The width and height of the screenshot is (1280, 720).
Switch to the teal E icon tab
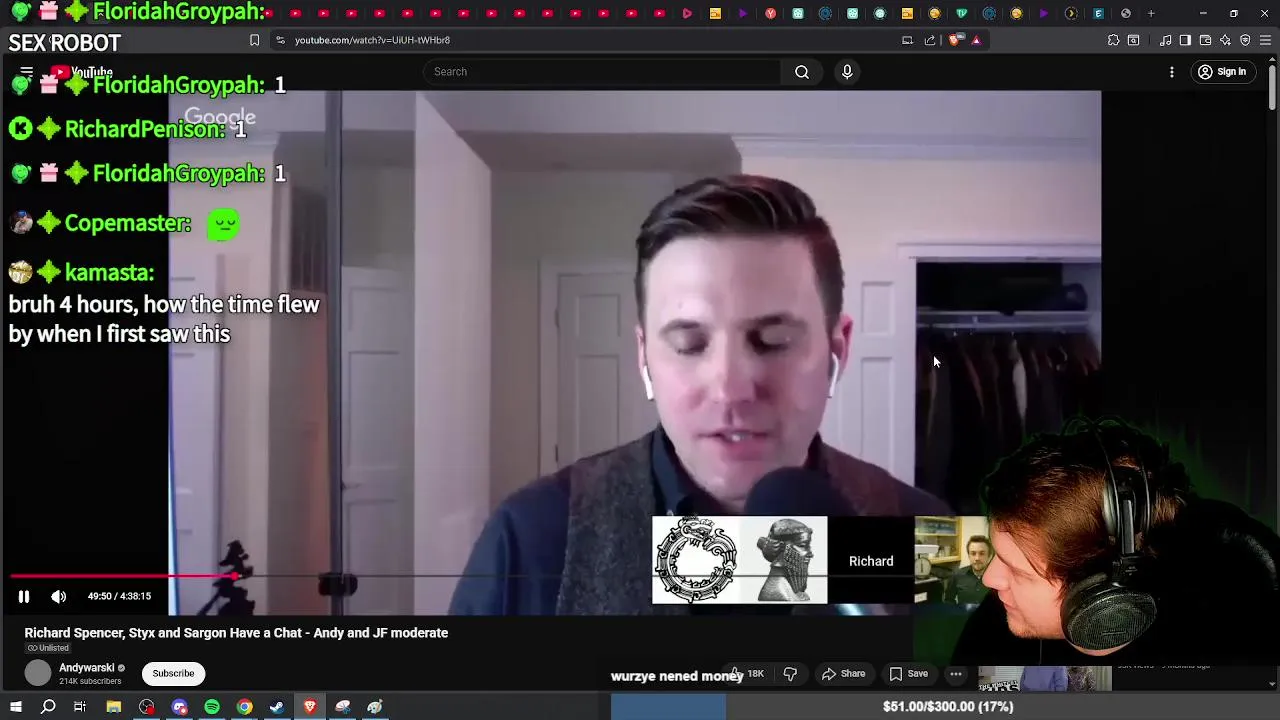[x=1098, y=13]
